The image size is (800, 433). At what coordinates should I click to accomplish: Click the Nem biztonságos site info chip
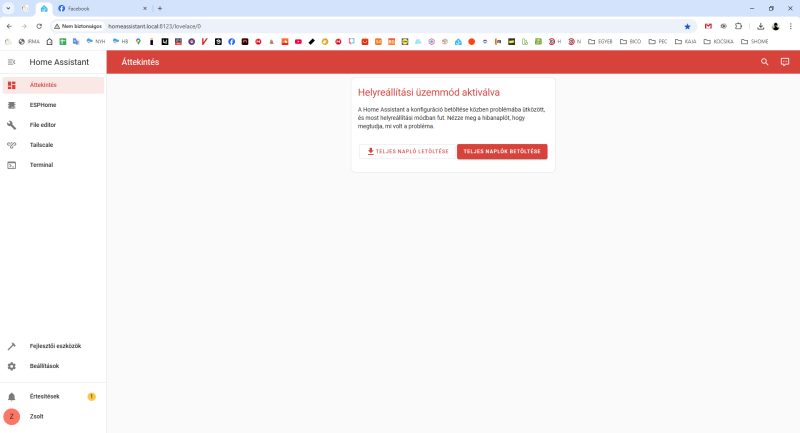click(78, 26)
